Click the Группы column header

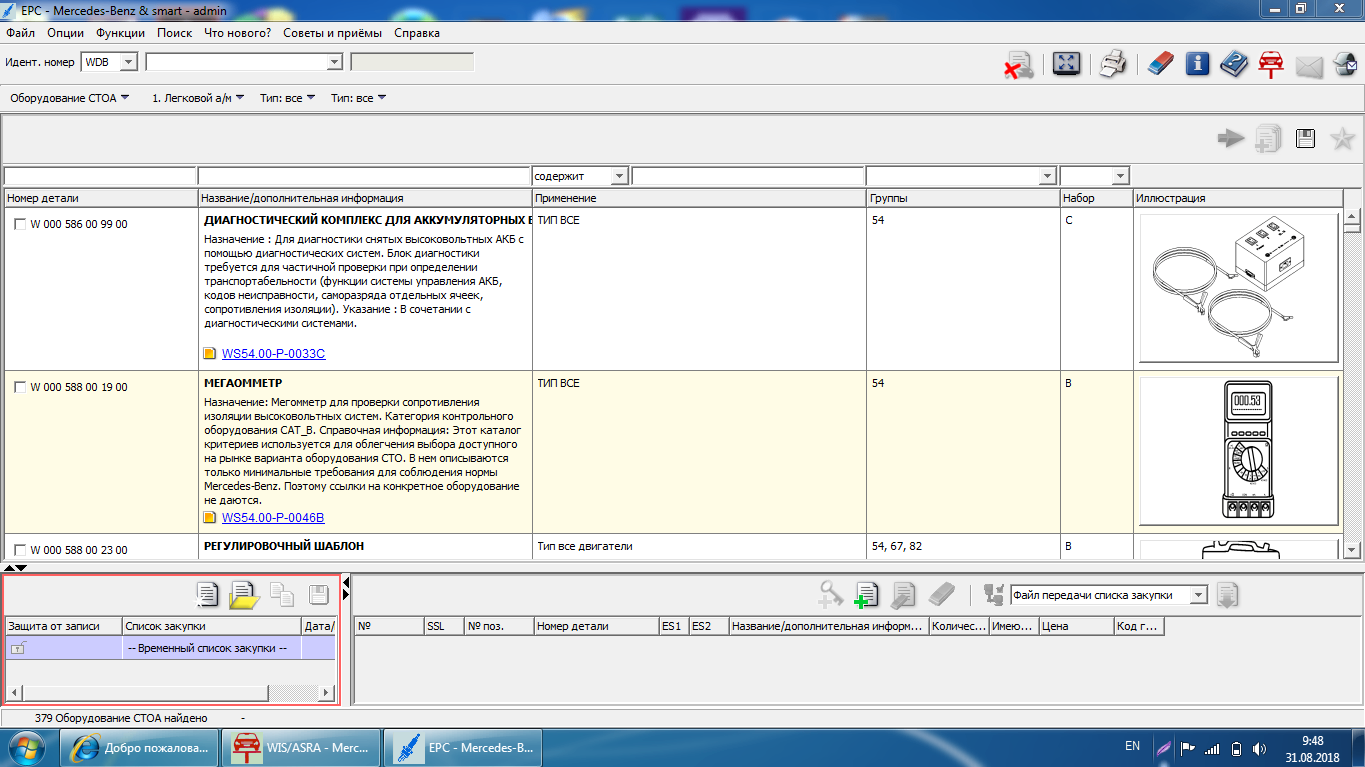963,198
